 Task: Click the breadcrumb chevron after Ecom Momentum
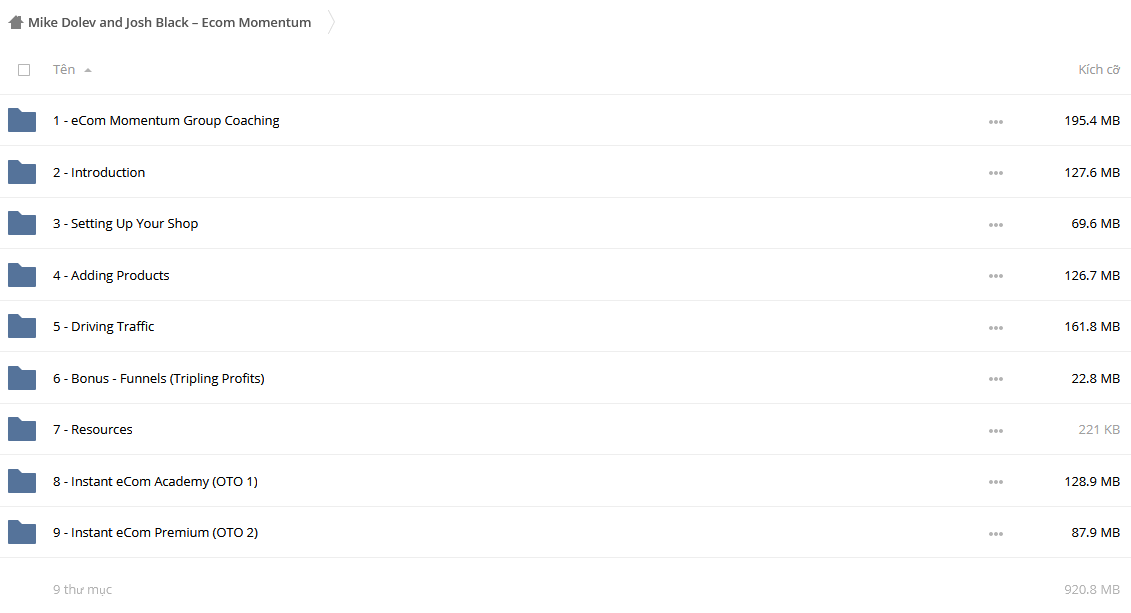[331, 22]
